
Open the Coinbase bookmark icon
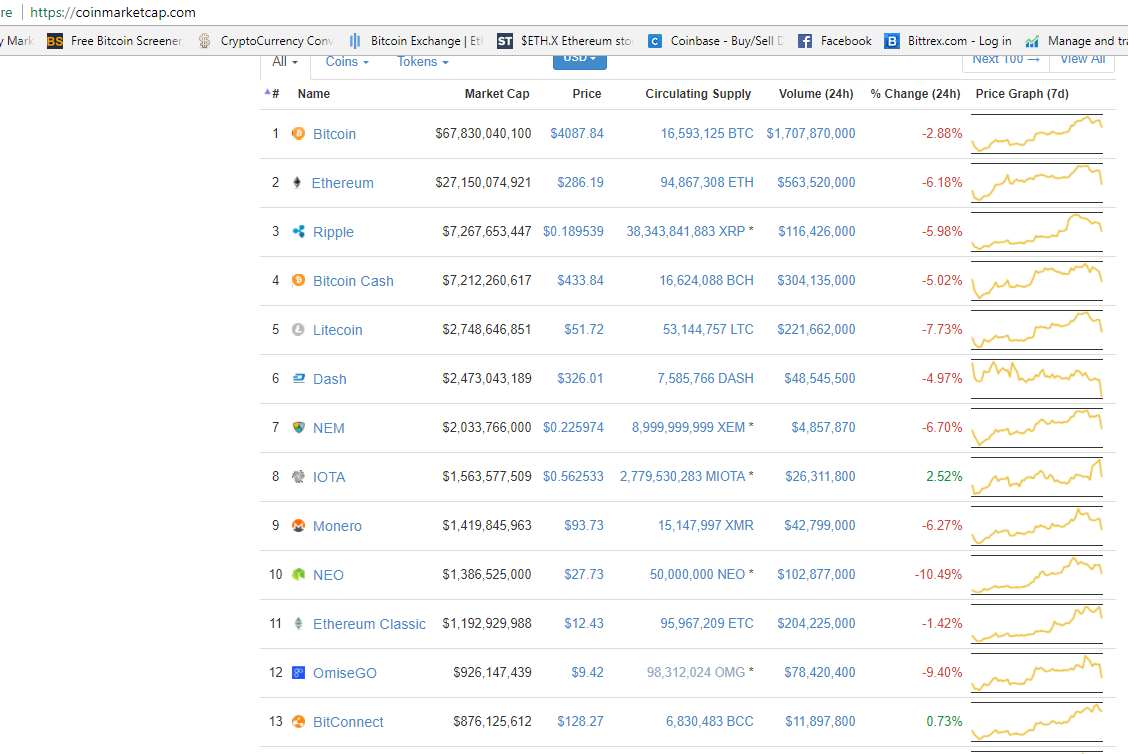pos(655,41)
